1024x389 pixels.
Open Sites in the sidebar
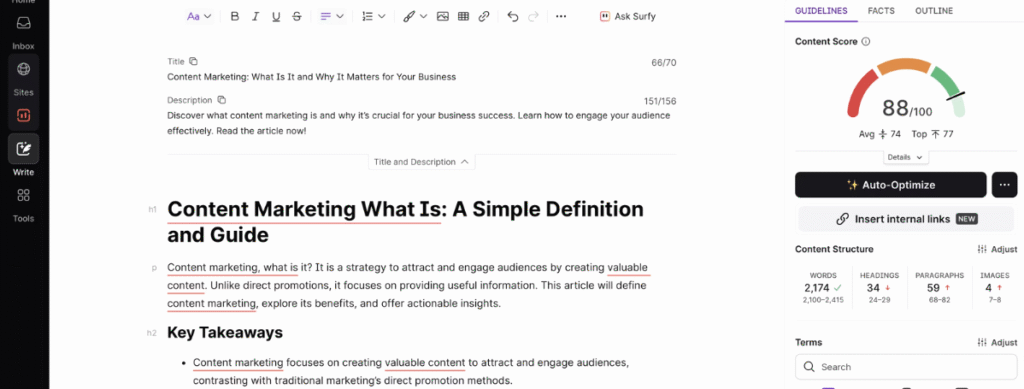click(23, 77)
